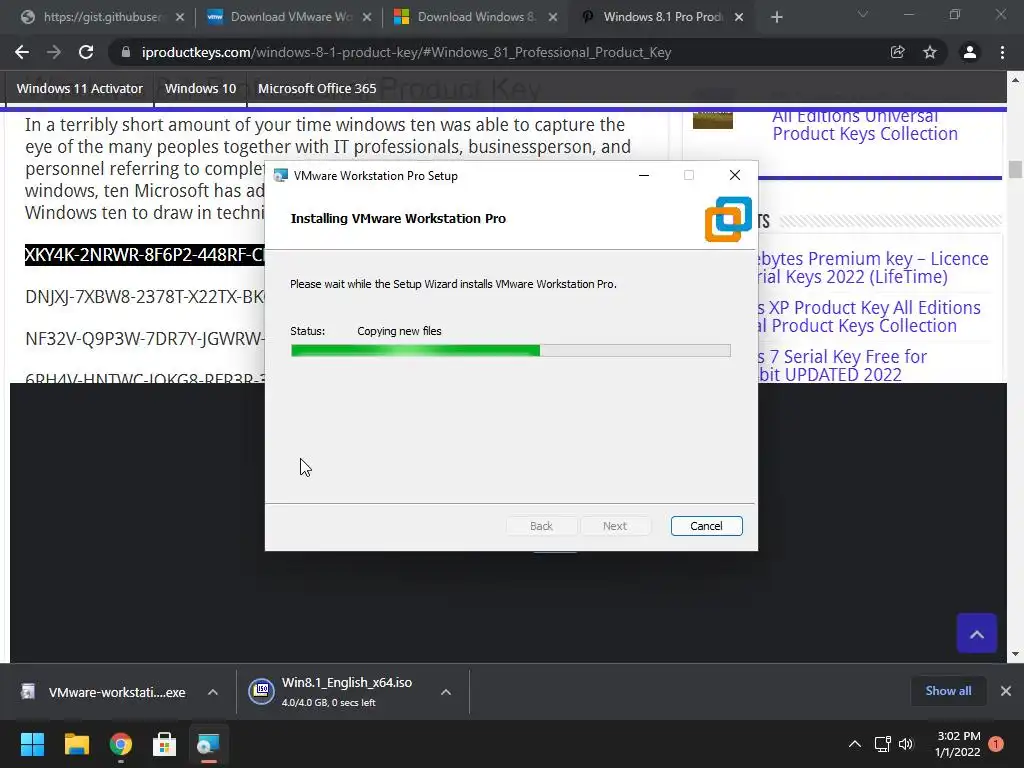
Task: Open Microsoft Office 365 menu item
Action: [x=317, y=88]
